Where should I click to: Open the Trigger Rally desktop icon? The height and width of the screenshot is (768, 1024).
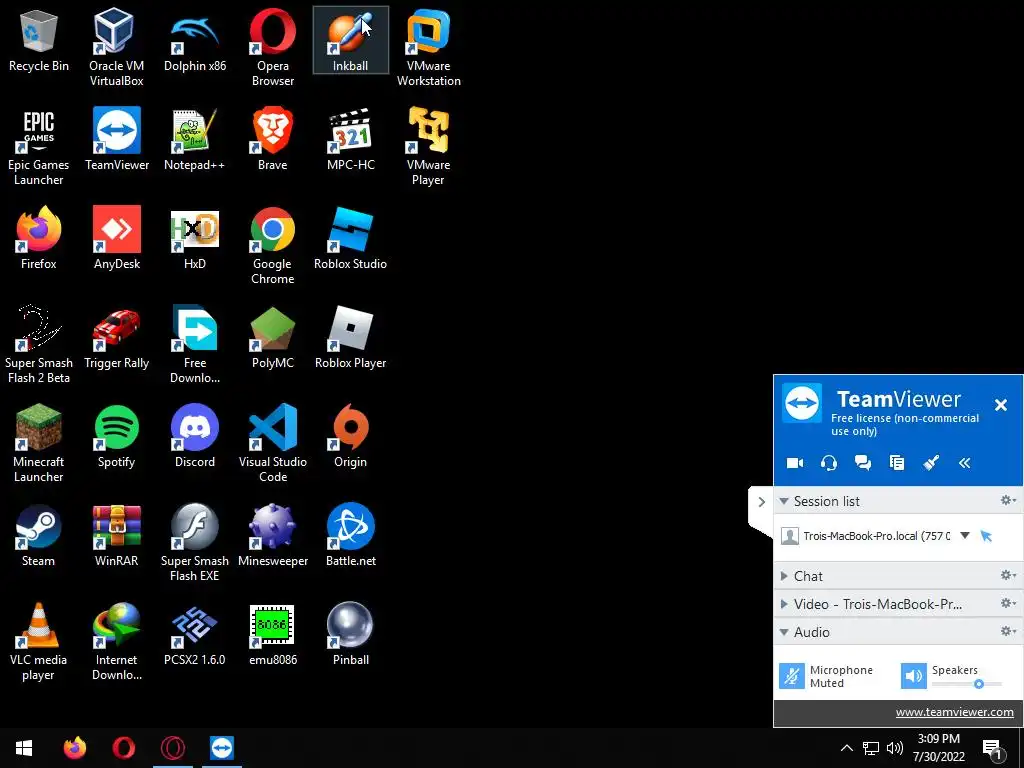pyautogui.click(x=116, y=337)
